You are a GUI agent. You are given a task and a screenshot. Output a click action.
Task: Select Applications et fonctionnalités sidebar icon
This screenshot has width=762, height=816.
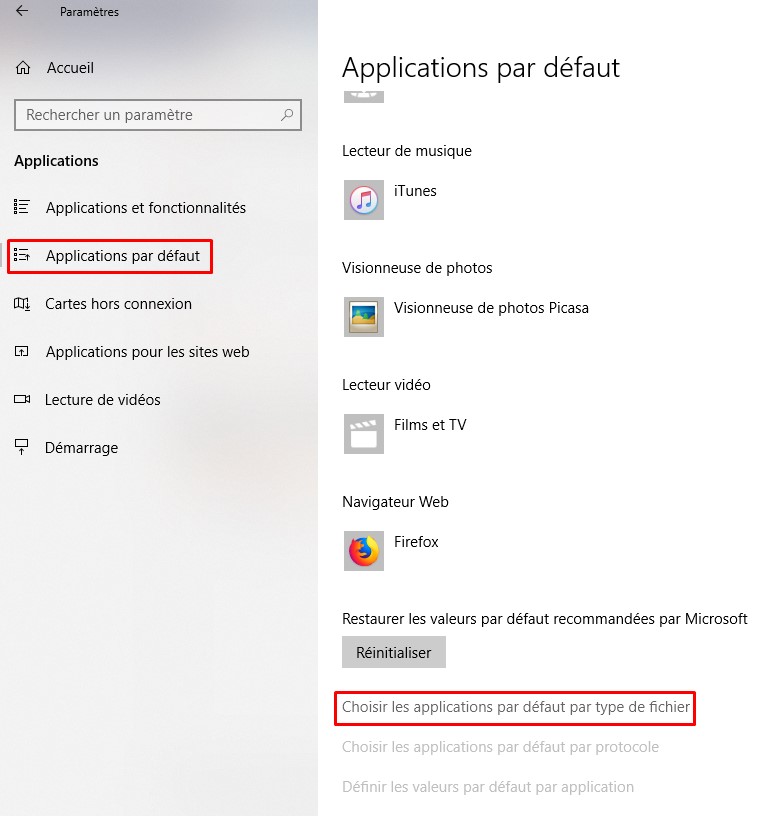(22, 207)
